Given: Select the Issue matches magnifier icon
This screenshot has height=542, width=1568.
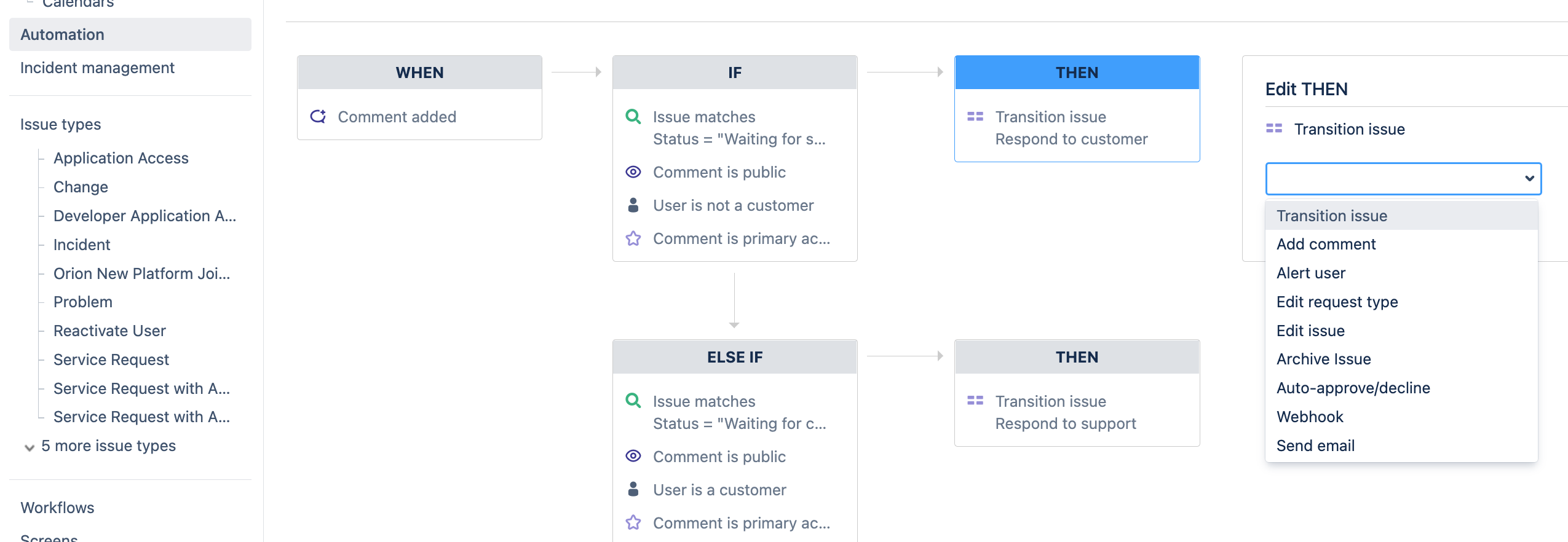Looking at the screenshot, I should [x=633, y=116].
